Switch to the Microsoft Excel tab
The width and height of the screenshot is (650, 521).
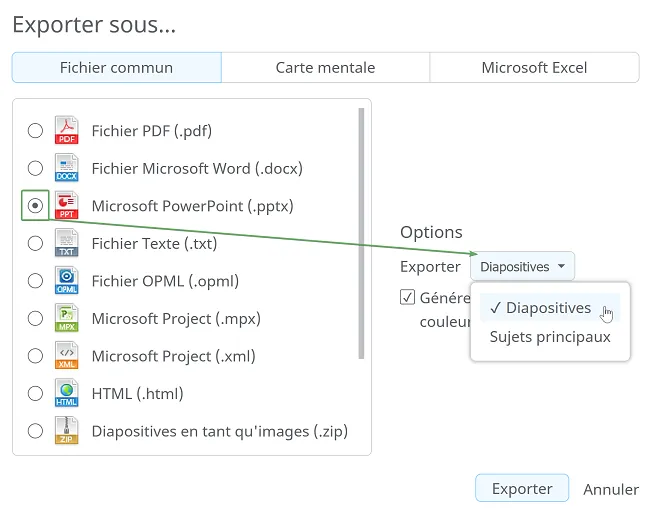coord(534,68)
